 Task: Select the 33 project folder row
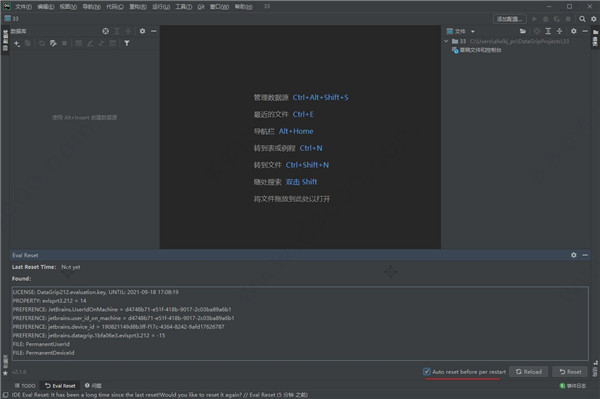(x=517, y=41)
